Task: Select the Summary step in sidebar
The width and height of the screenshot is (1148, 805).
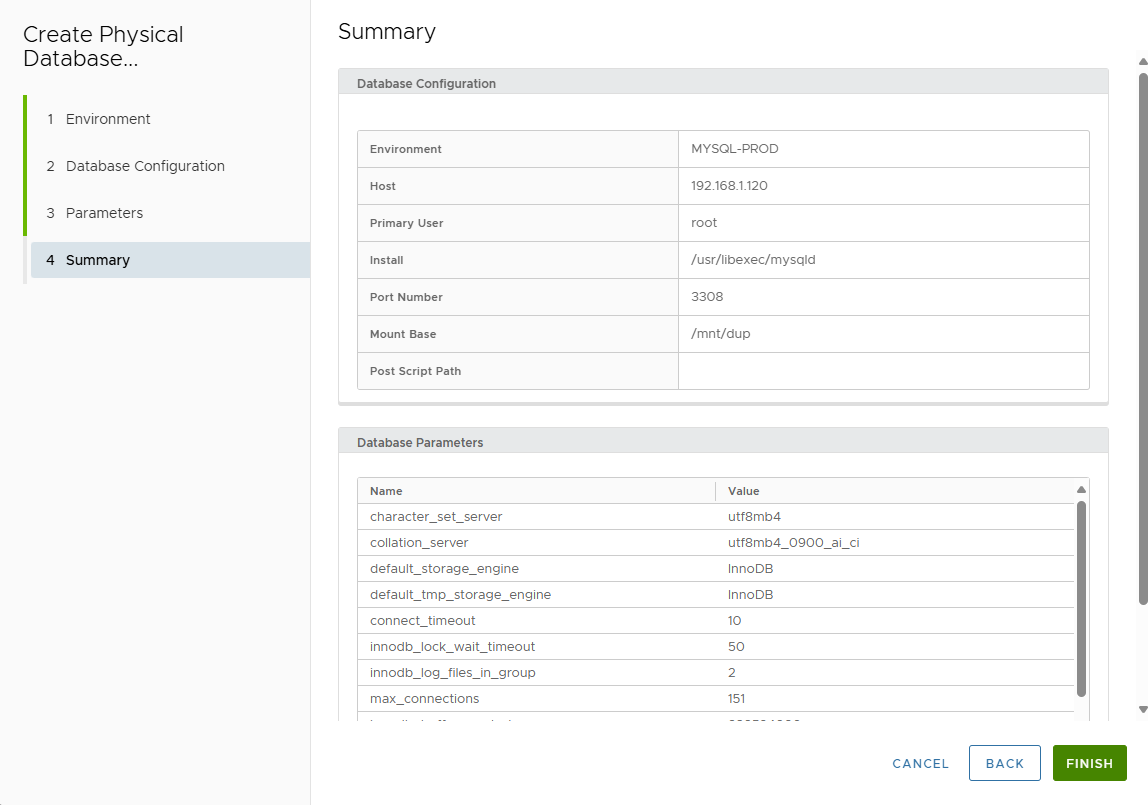Action: click(x=98, y=260)
